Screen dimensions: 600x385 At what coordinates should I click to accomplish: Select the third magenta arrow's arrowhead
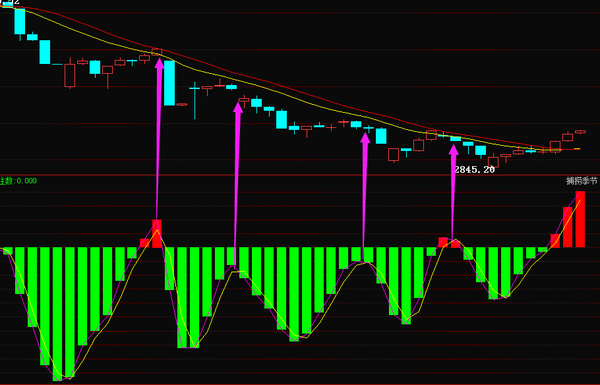tap(365, 138)
